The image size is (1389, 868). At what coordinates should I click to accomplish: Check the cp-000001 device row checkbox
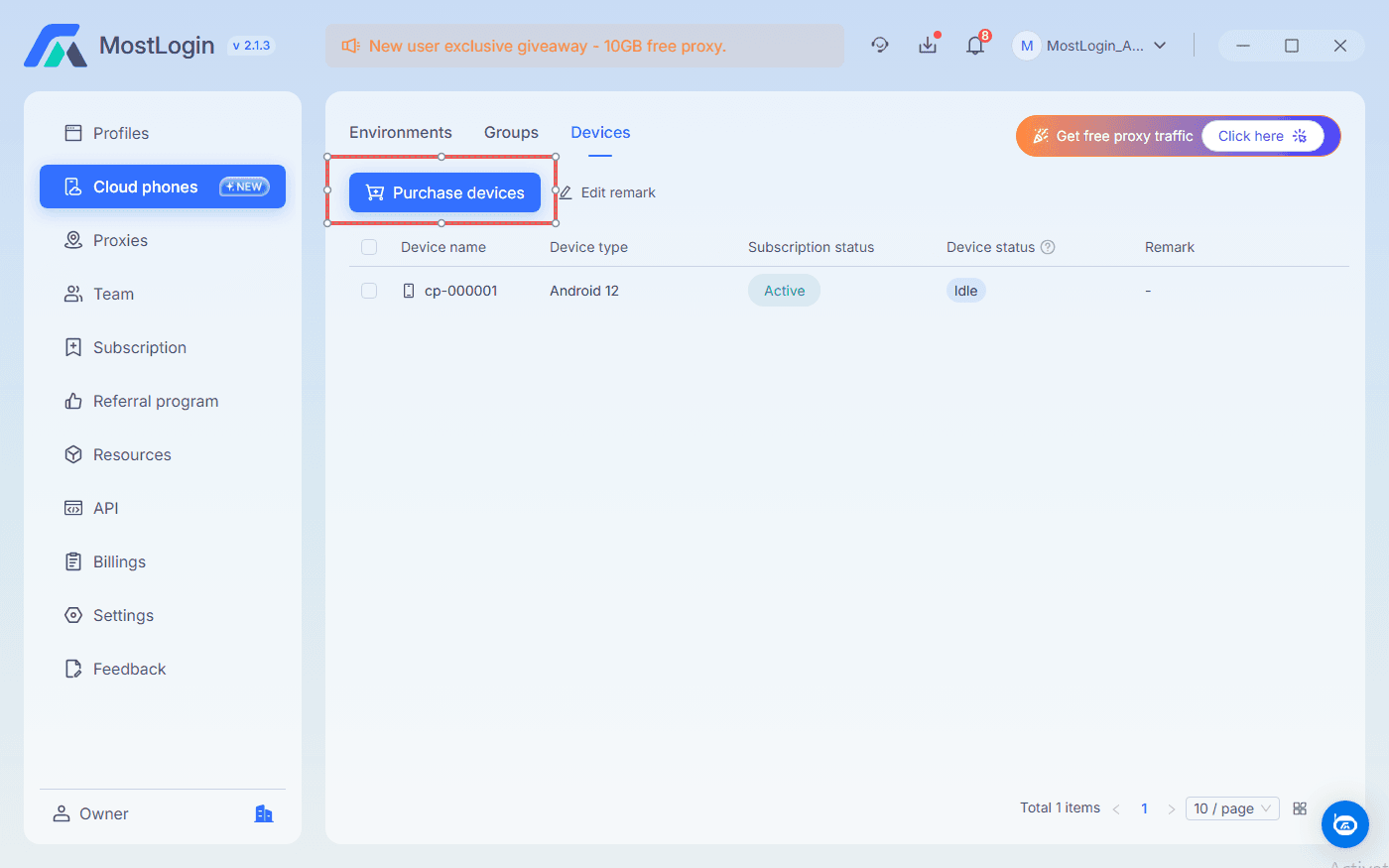click(x=369, y=291)
